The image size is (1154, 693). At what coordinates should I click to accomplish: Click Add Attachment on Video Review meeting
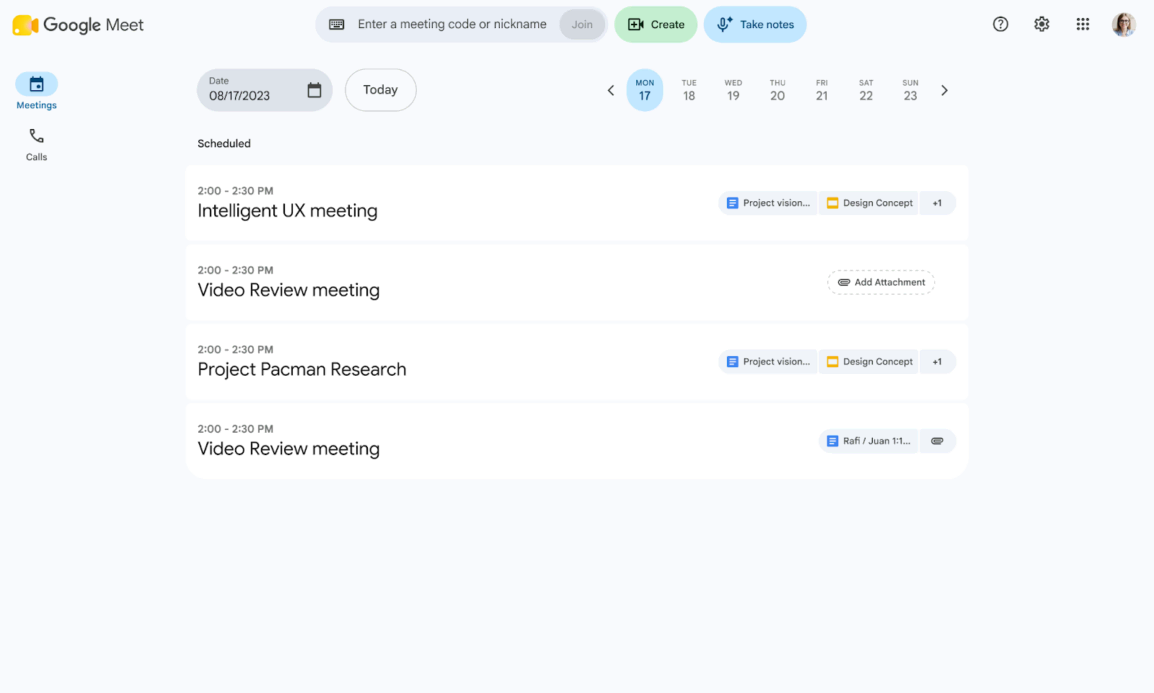pos(881,282)
